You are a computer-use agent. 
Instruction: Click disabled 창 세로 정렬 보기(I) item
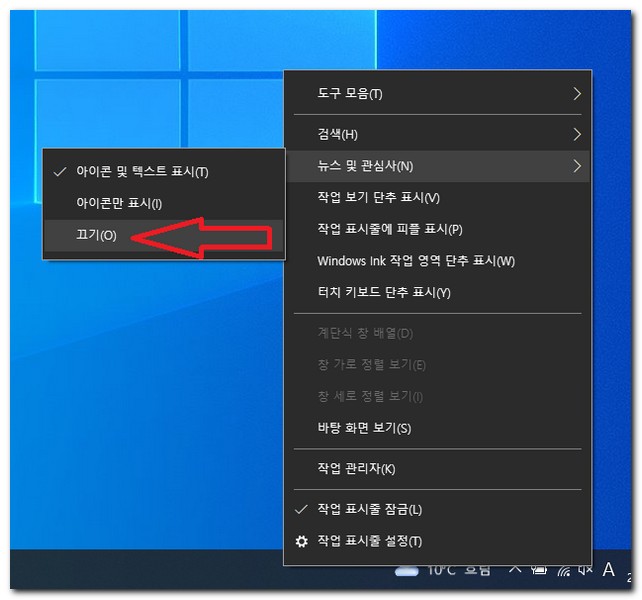click(x=438, y=396)
